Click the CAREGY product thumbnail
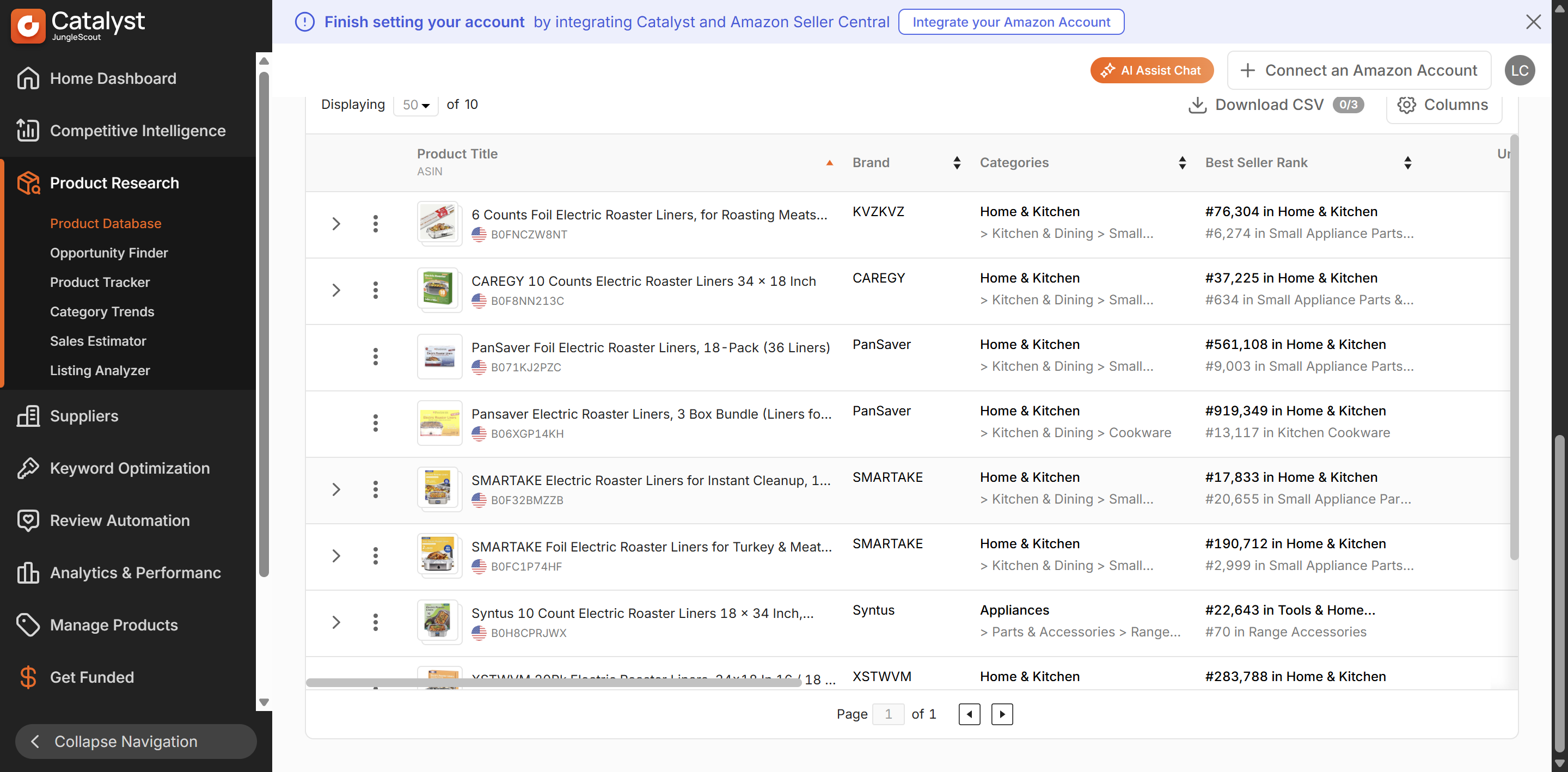The height and width of the screenshot is (772, 1568). (x=439, y=290)
